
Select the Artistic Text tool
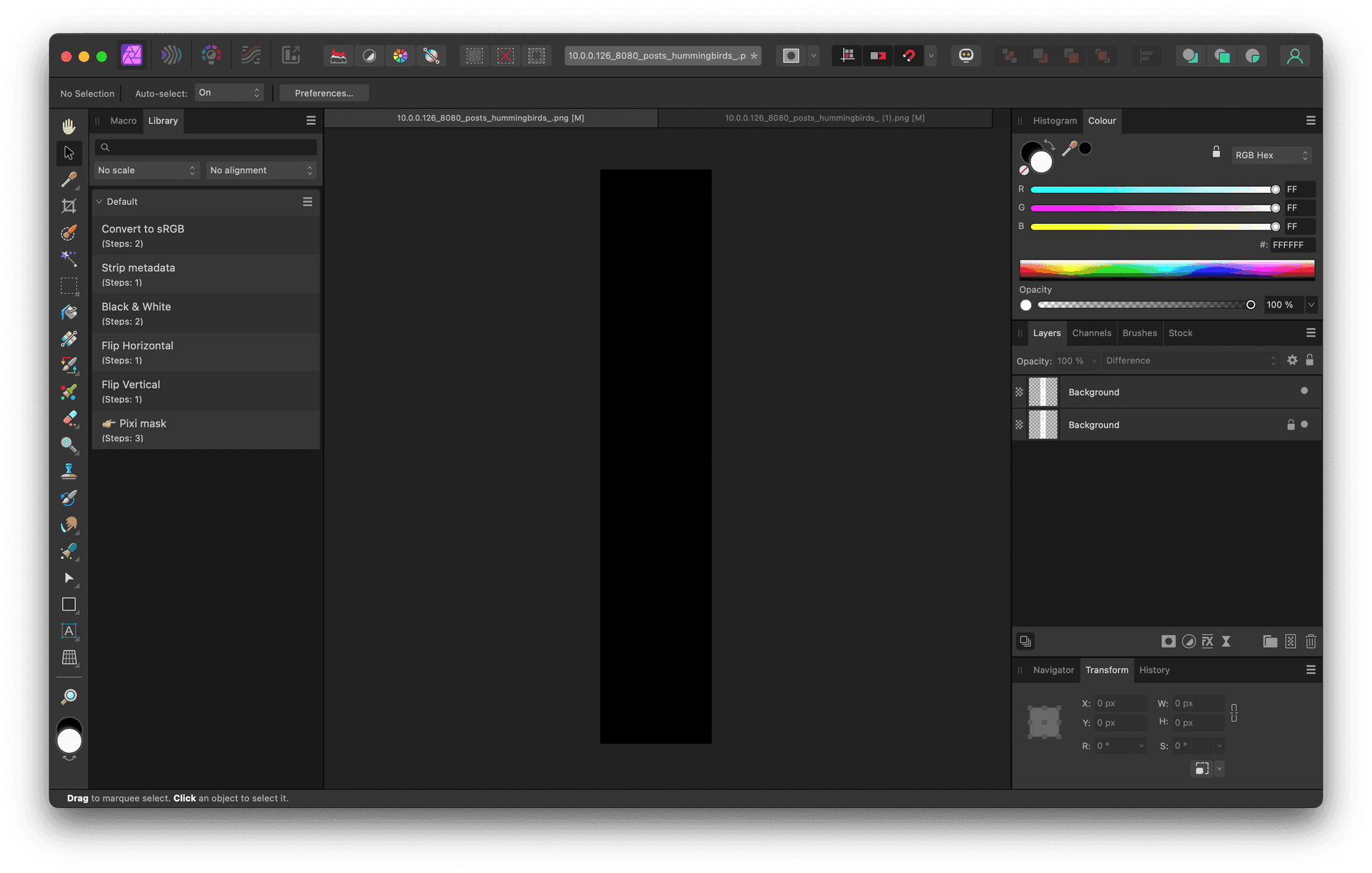coord(69,631)
